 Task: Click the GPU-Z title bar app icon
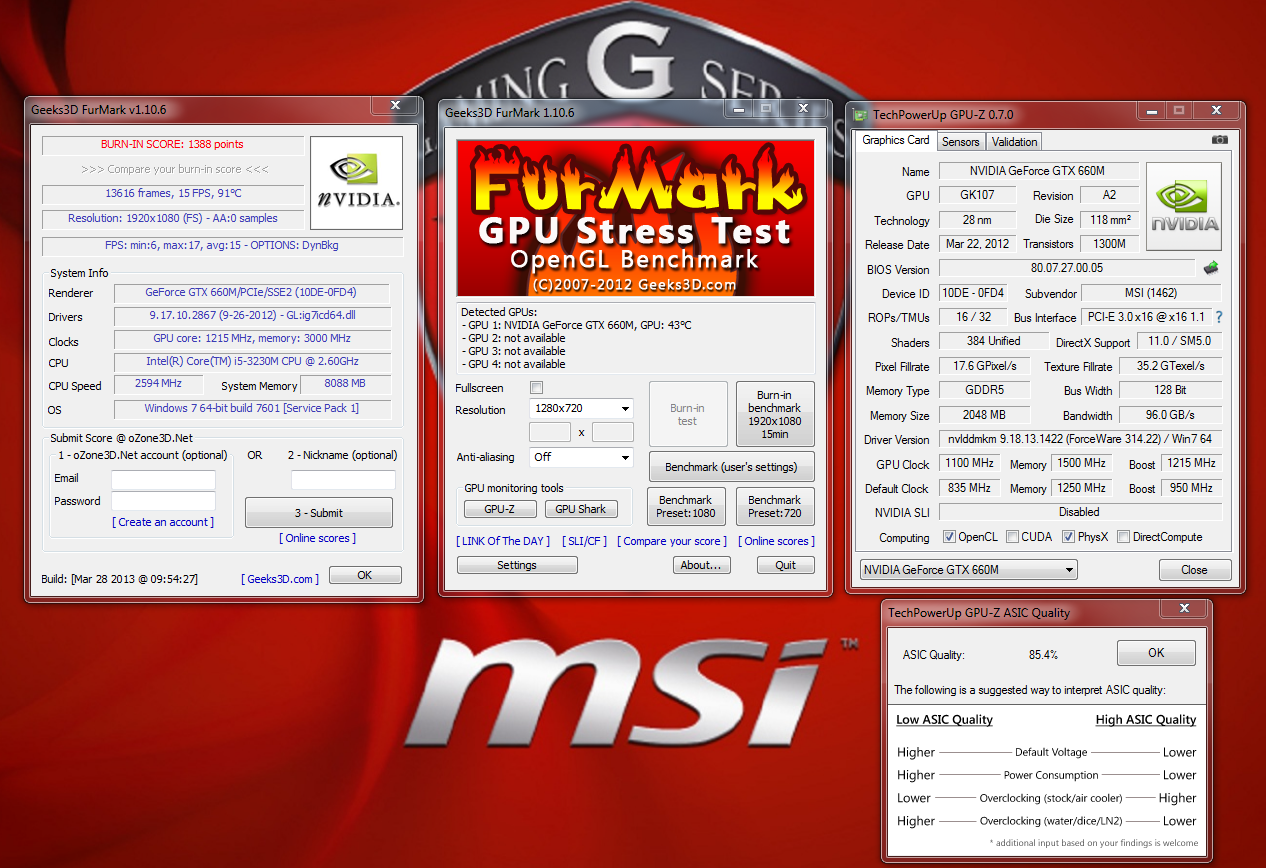(x=860, y=114)
